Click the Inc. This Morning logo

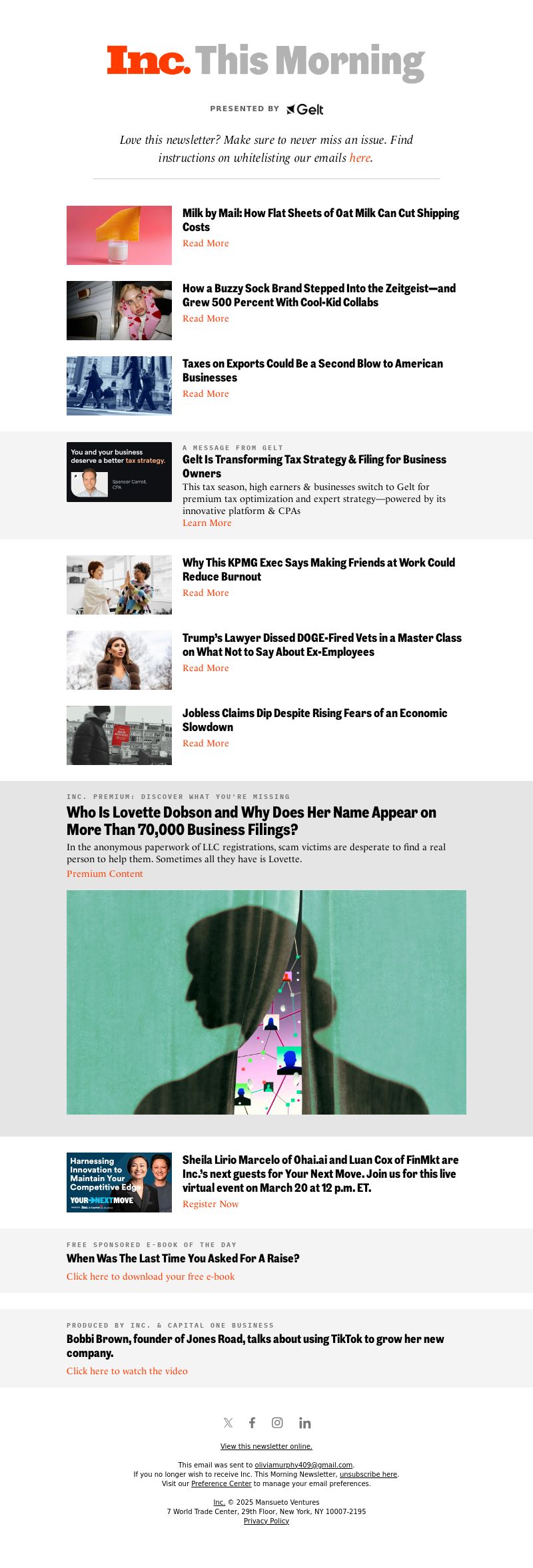(266, 61)
